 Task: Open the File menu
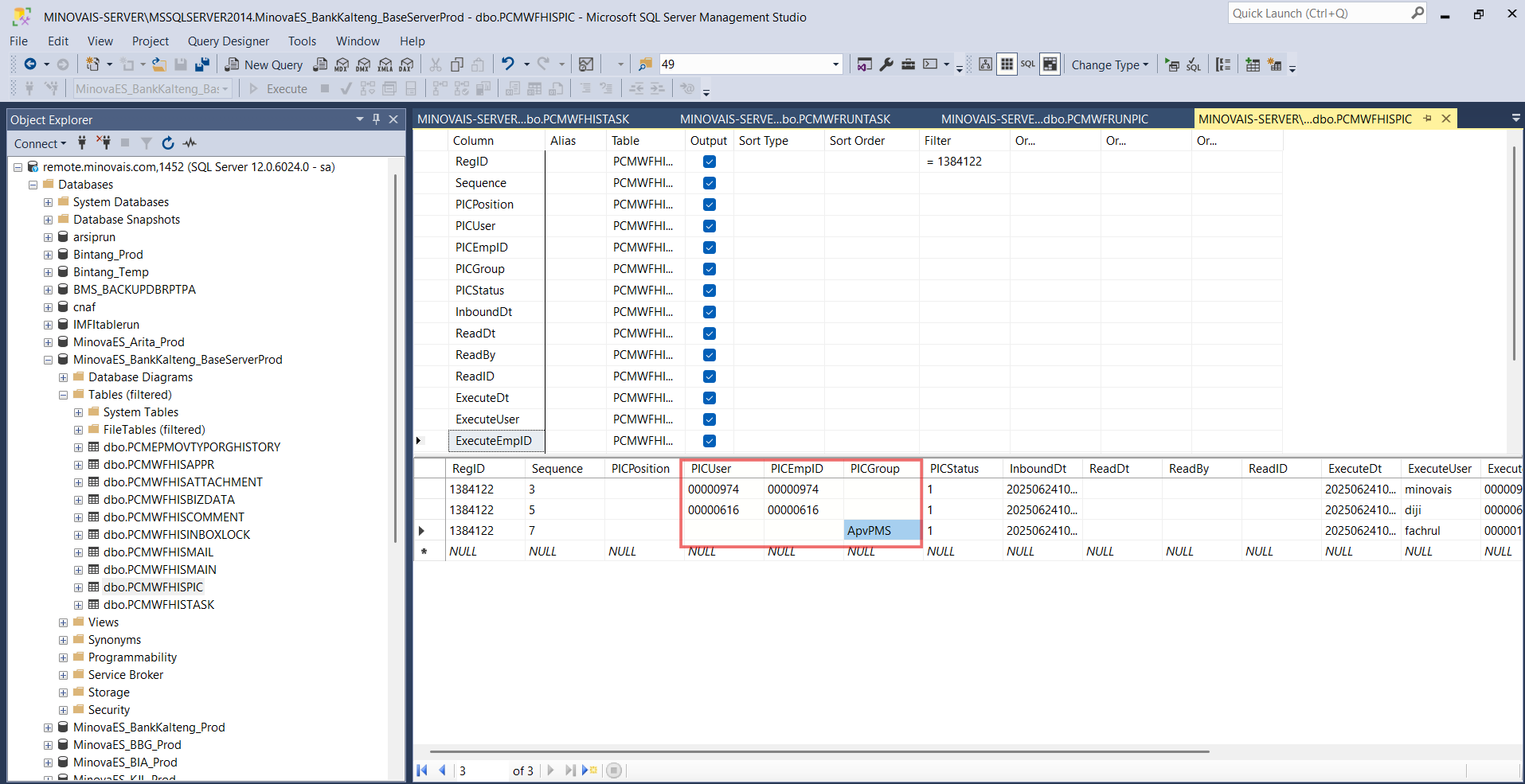point(18,41)
